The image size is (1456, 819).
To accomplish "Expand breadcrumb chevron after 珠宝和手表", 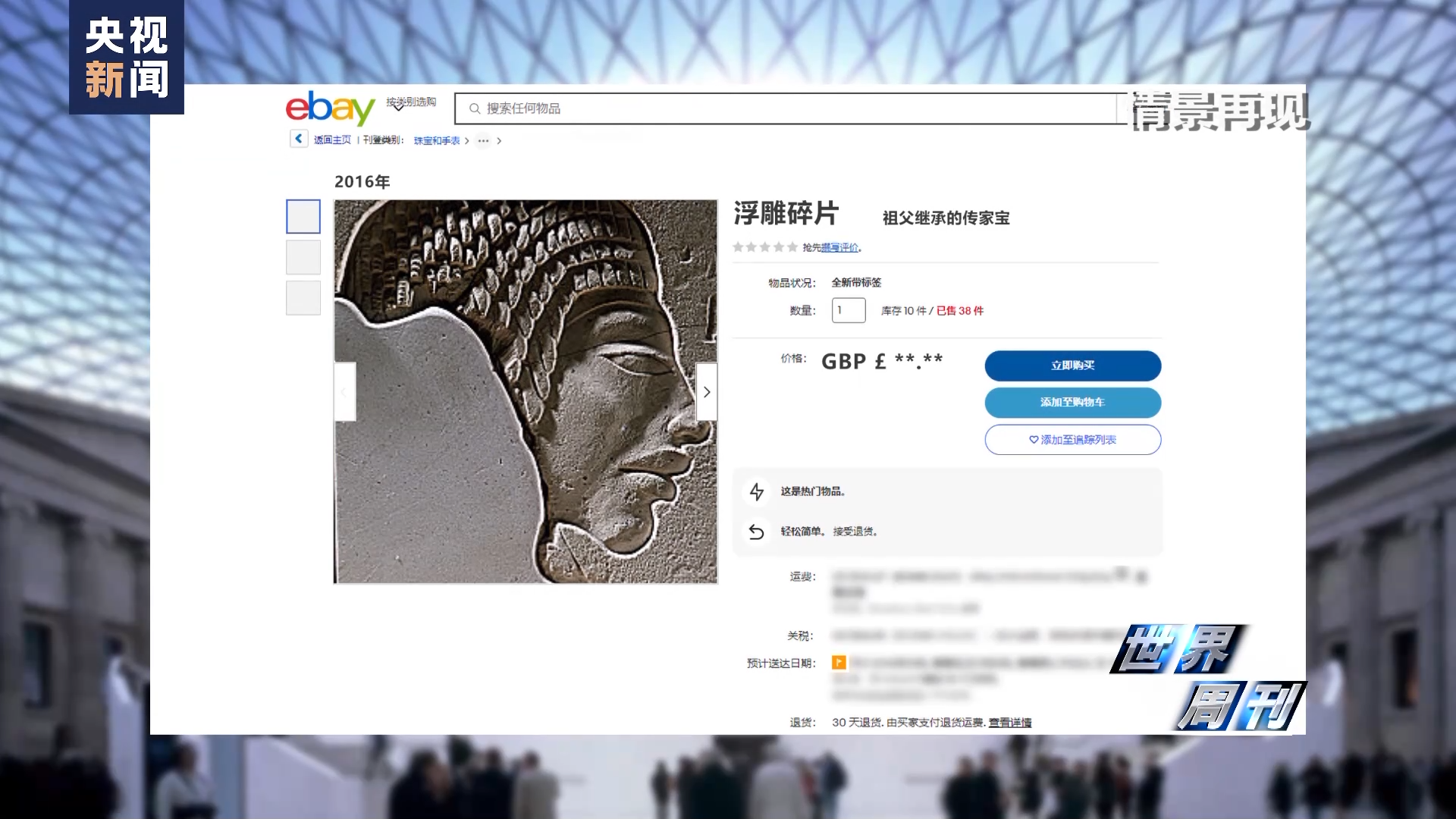I will click(467, 140).
